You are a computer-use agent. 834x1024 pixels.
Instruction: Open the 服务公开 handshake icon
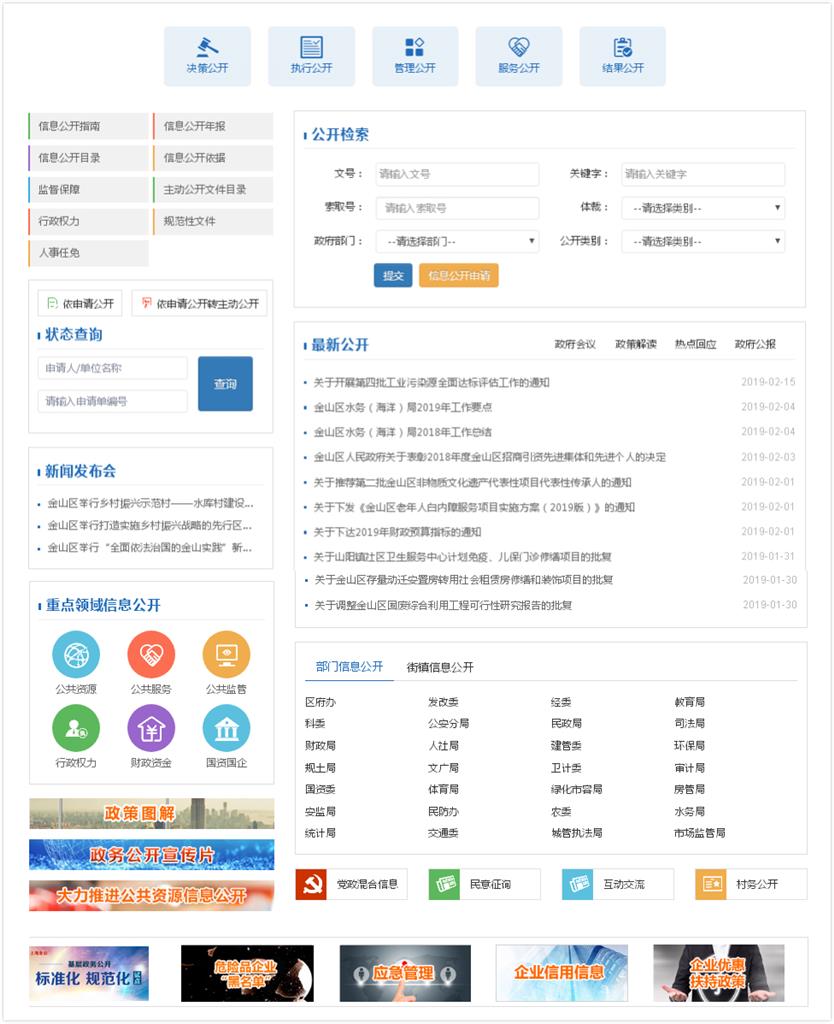pos(518,48)
